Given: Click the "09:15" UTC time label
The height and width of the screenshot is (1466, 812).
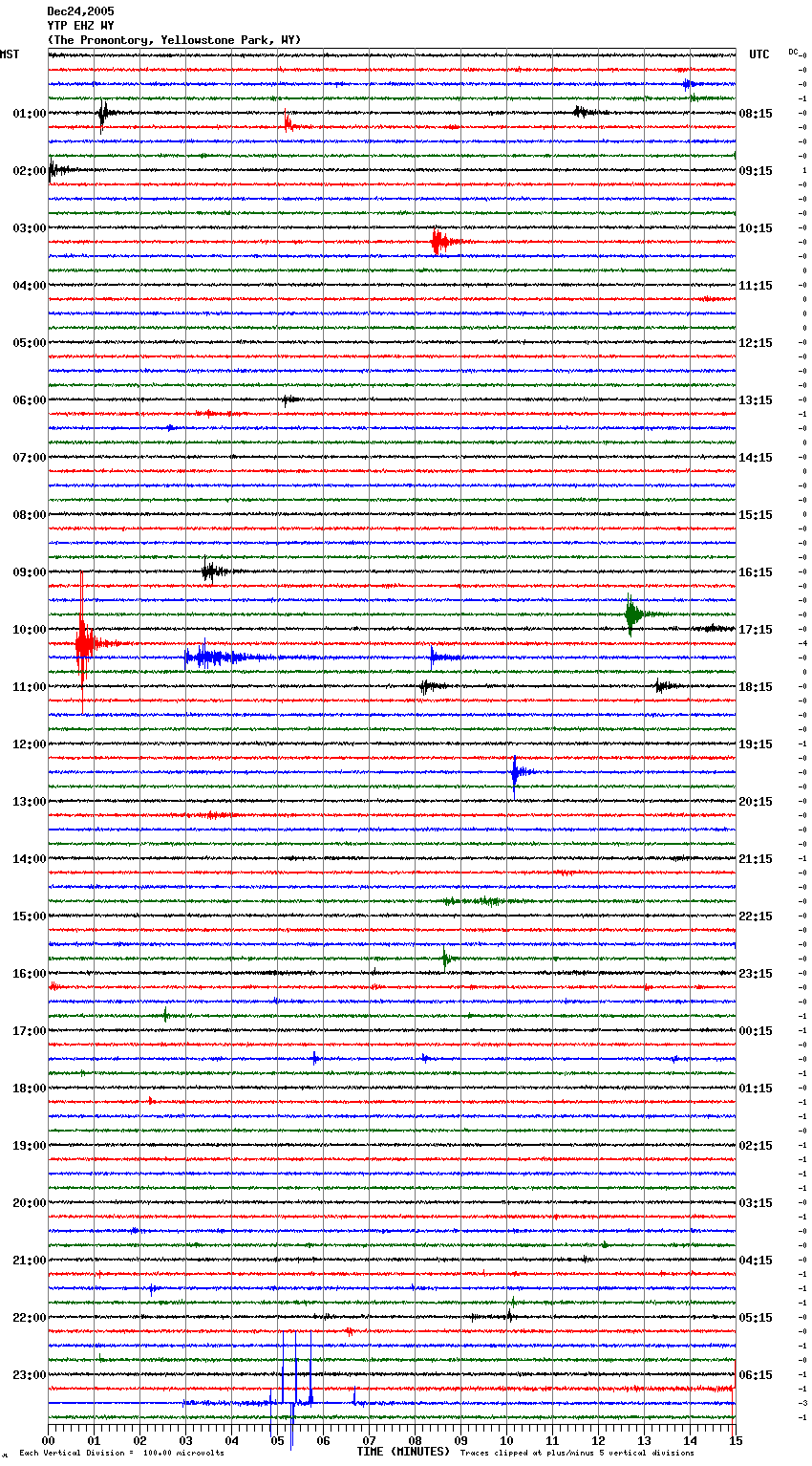Looking at the screenshot, I should [756, 171].
